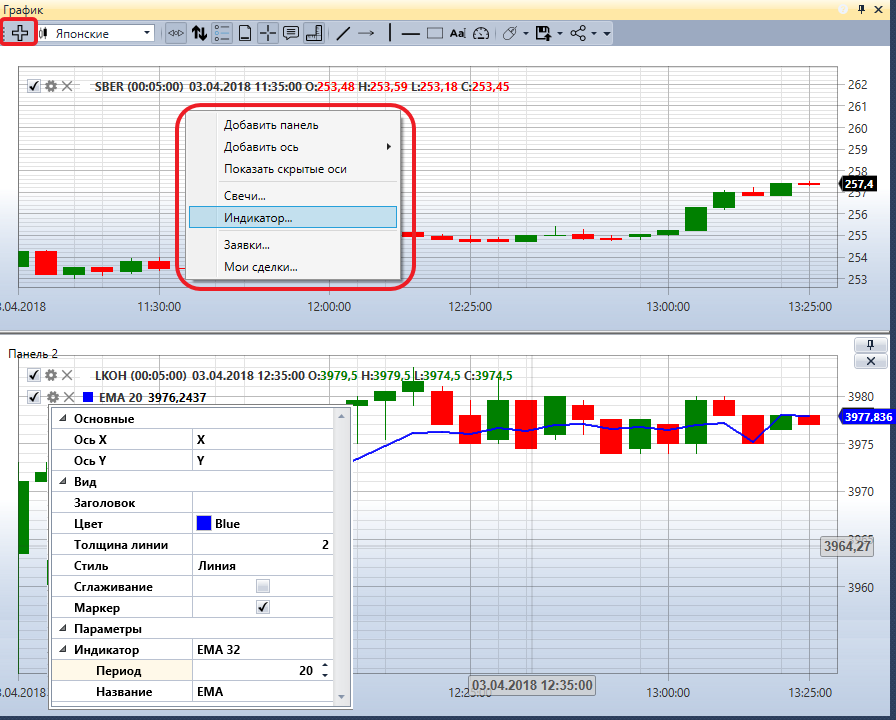The image size is (896, 720).
Task: Select the Aa text annotation tool
Action: pyautogui.click(x=457, y=33)
